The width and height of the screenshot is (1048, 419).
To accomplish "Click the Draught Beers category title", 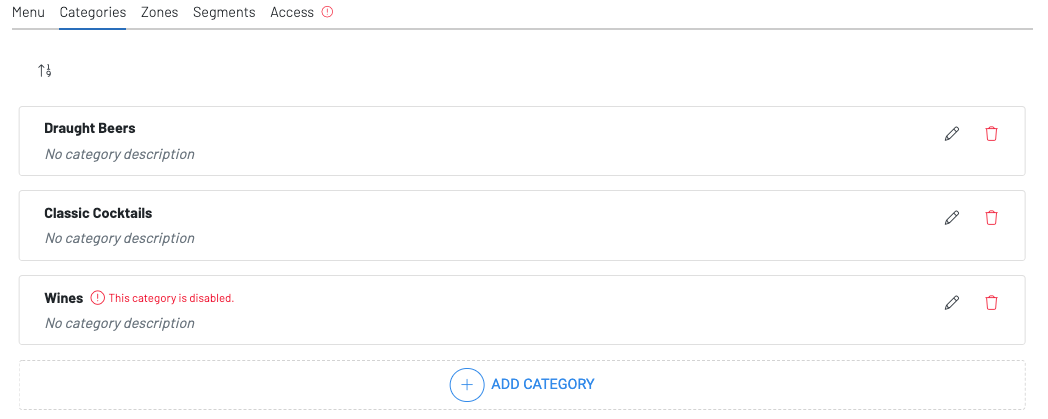I will click(90, 129).
